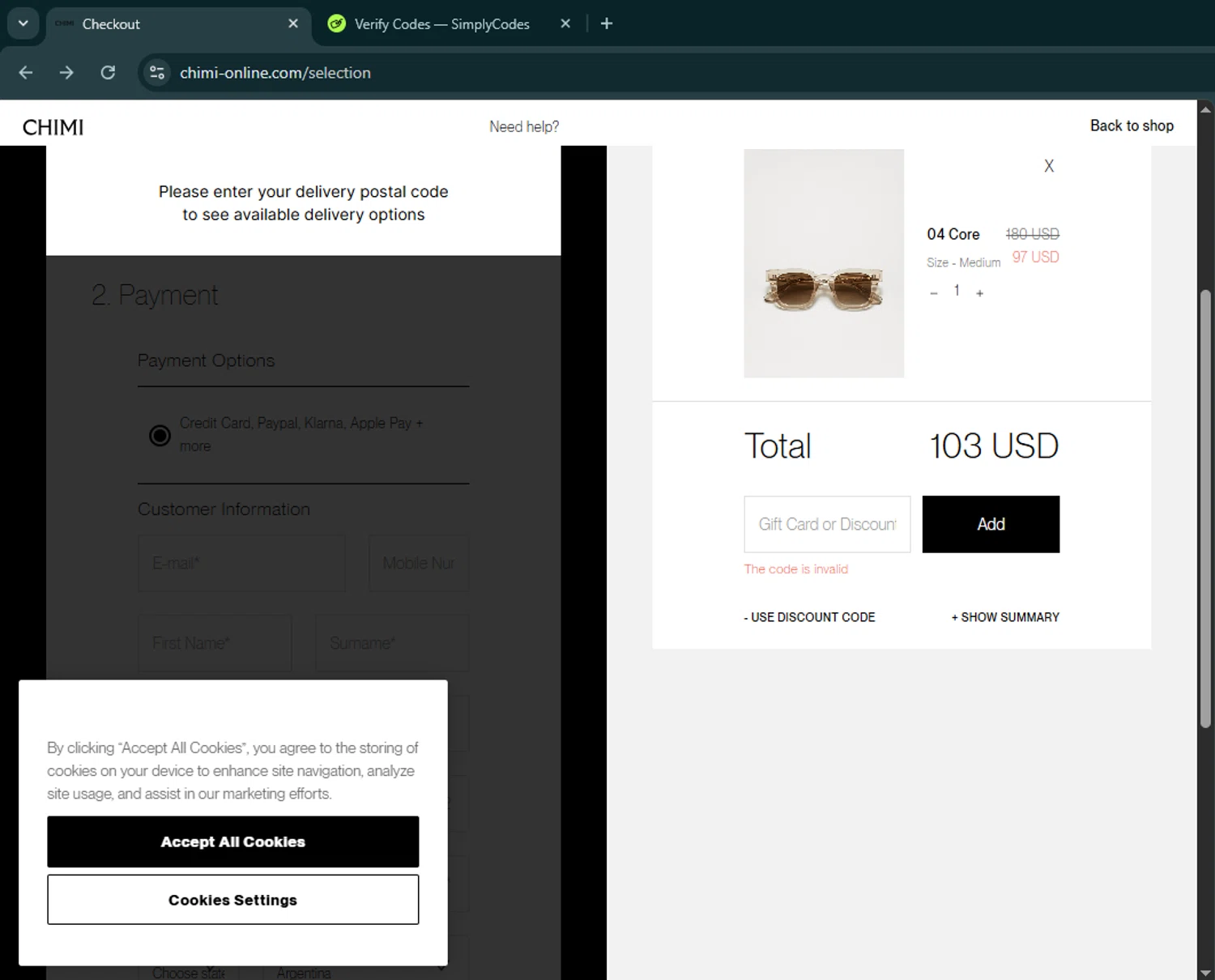Click the 2. Payment heading

155,296
